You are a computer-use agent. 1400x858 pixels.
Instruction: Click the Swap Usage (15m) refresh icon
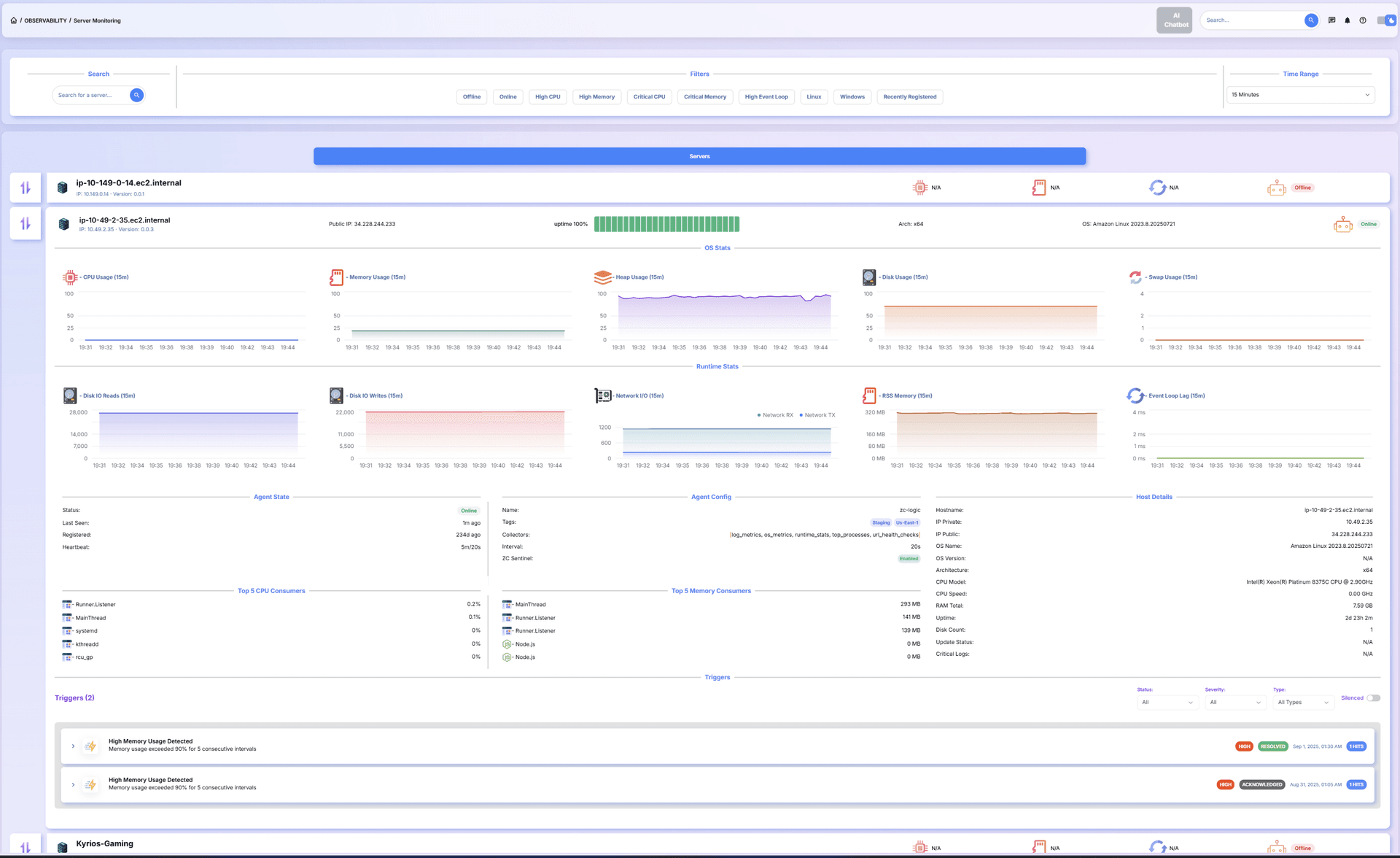1135,277
